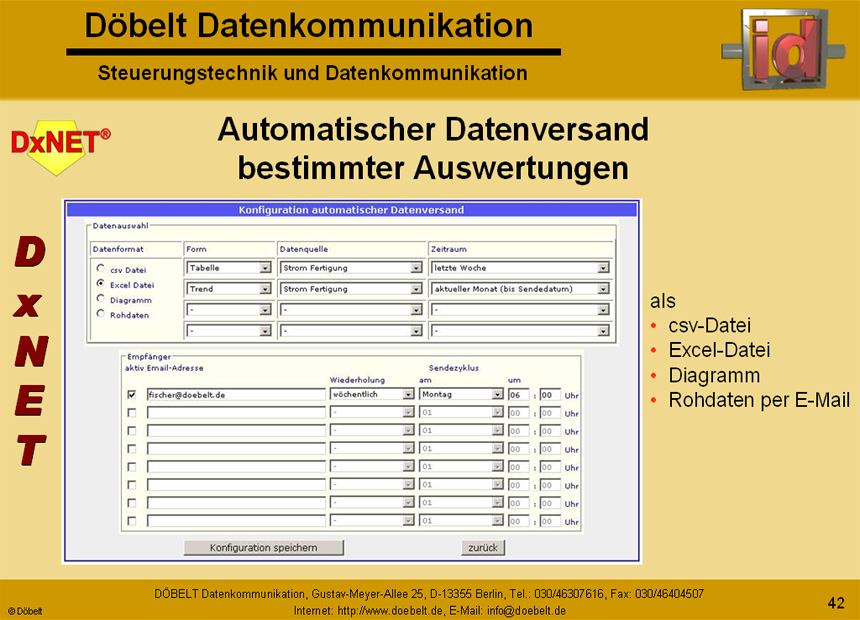Image resolution: width=860 pixels, height=620 pixels.
Task: Click the info@doebelt.de email address
Action: pos(527,611)
